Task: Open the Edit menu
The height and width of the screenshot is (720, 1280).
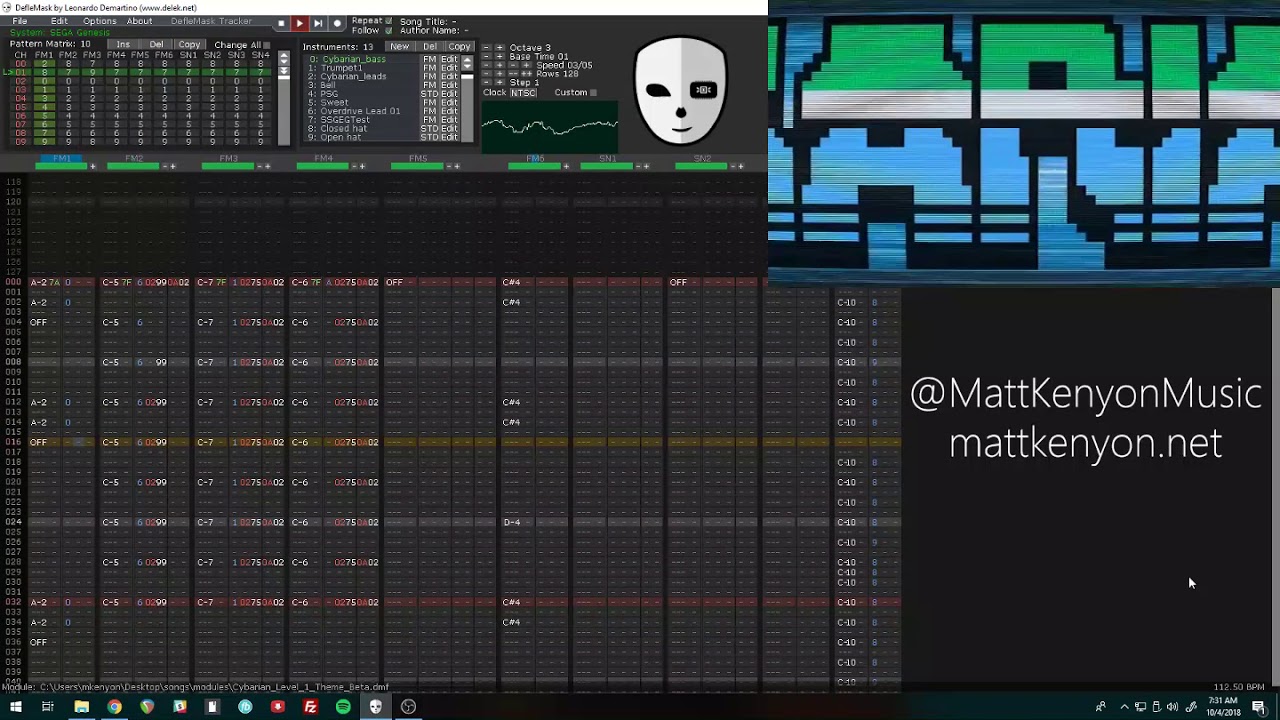Action: [x=59, y=21]
